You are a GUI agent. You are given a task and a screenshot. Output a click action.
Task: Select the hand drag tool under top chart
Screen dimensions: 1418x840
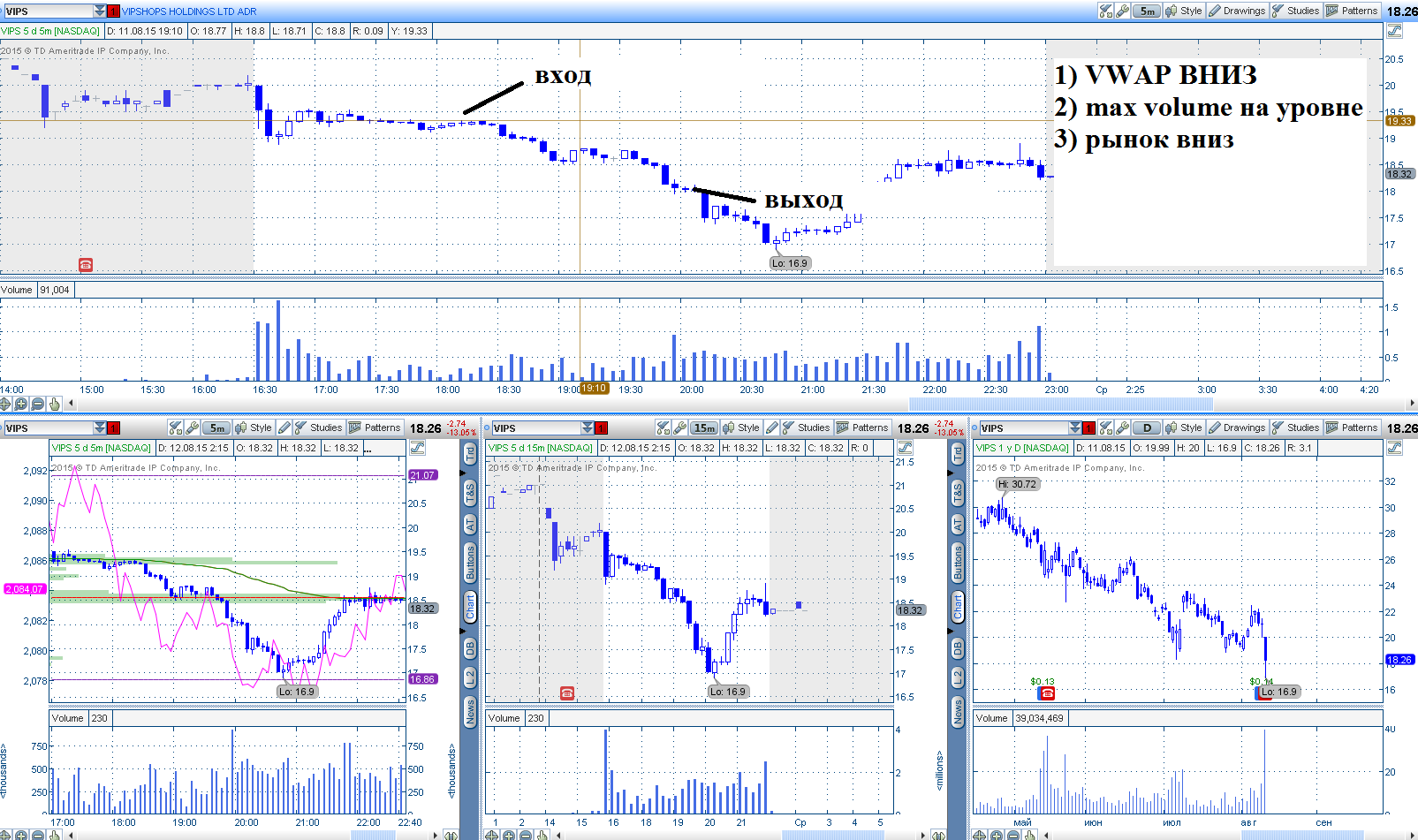click(x=54, y=404)
